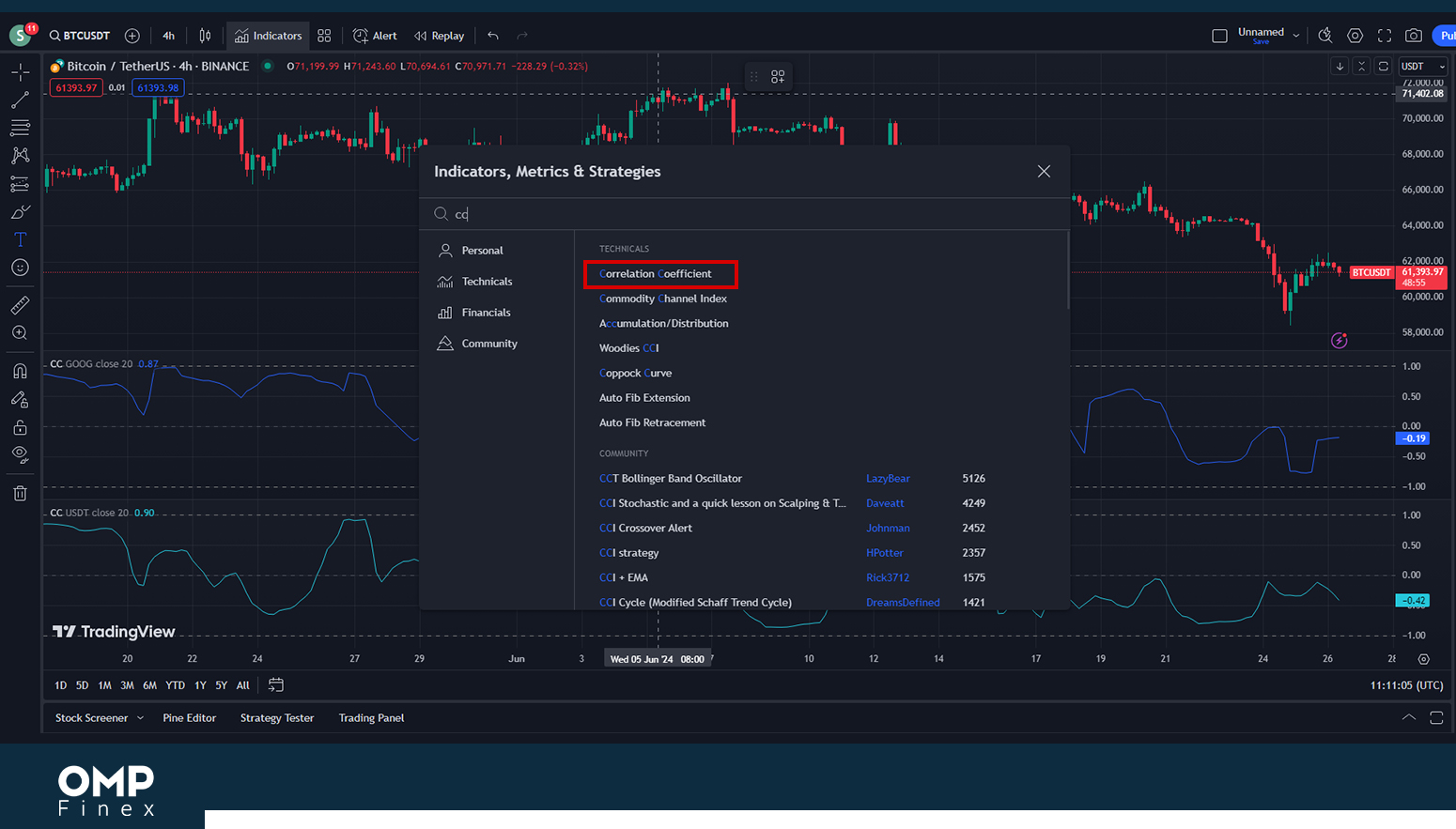Select the ruler measure tool
Screen dimensions: 1456x829
click(20, 305)
